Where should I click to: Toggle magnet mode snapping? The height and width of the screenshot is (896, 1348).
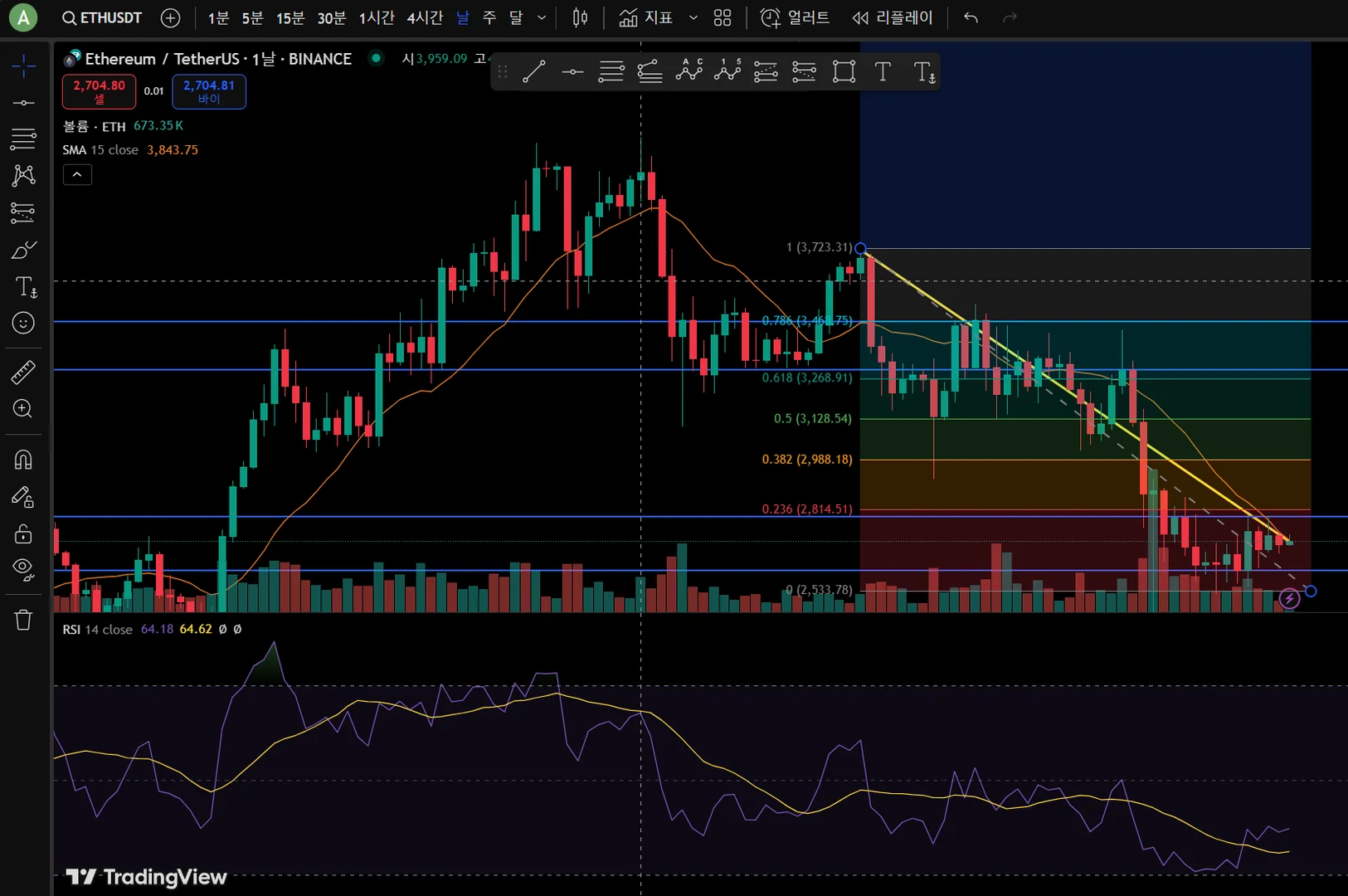[x=23, y=460]
